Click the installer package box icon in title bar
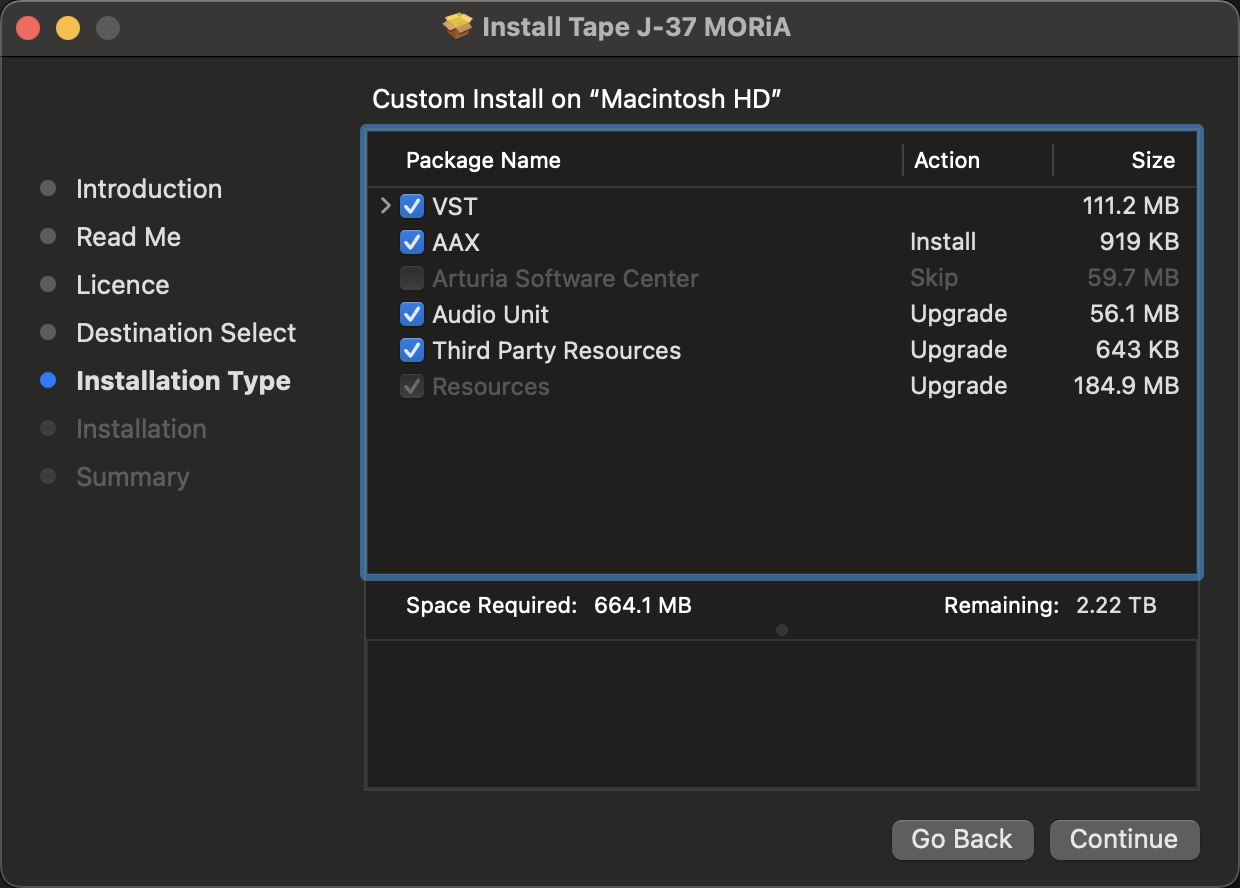 coord(458,27)
